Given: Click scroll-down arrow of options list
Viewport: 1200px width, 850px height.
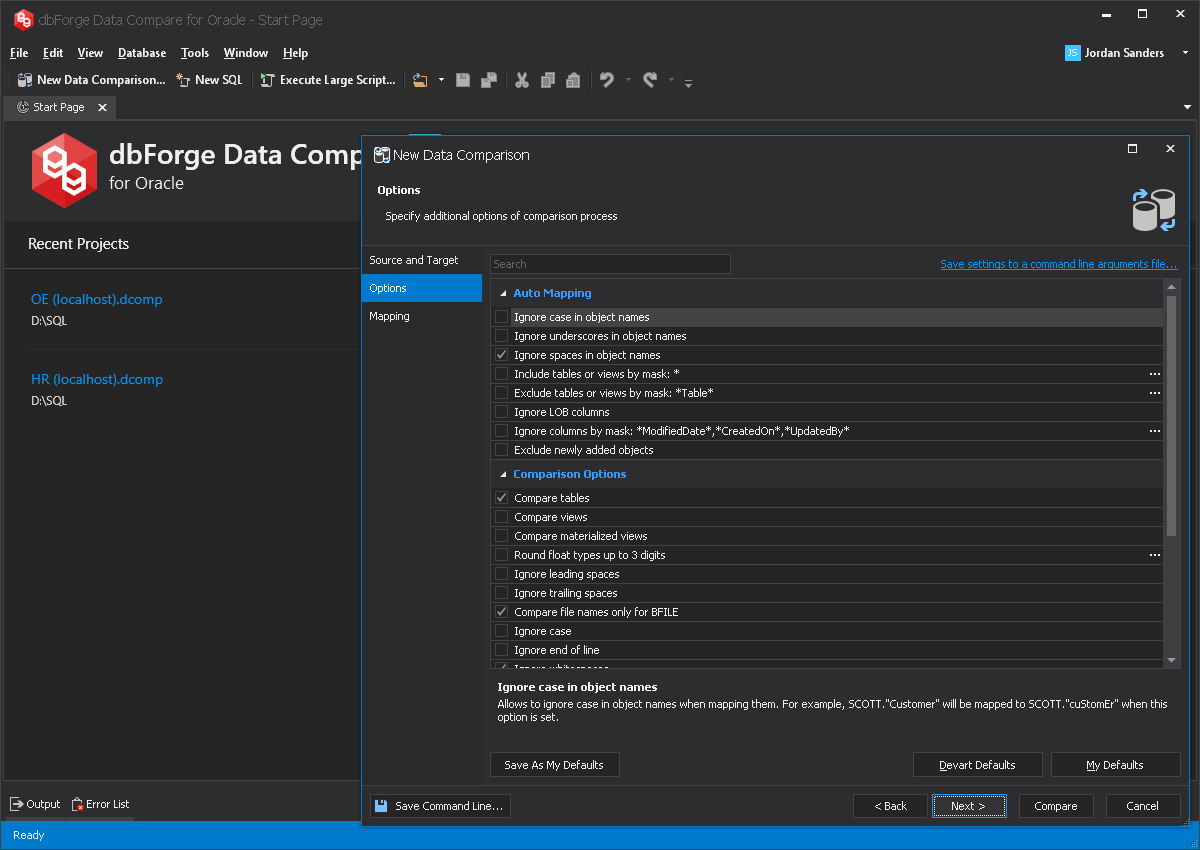Looking at the screenshot, I should [1172, 660].
